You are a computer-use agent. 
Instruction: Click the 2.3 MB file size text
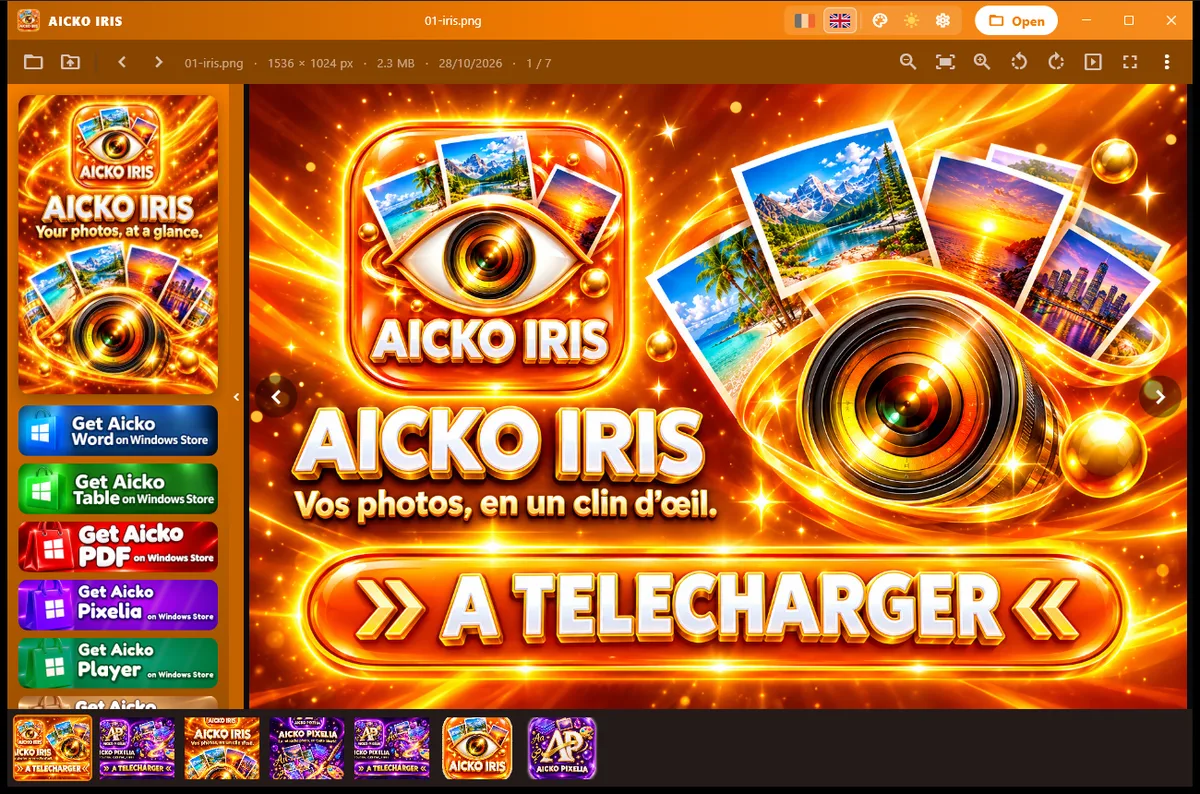[395, 63]
